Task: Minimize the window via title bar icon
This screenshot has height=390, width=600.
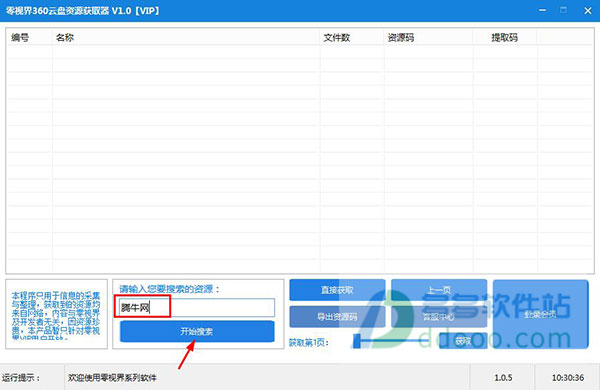Action: pos(542,10)
